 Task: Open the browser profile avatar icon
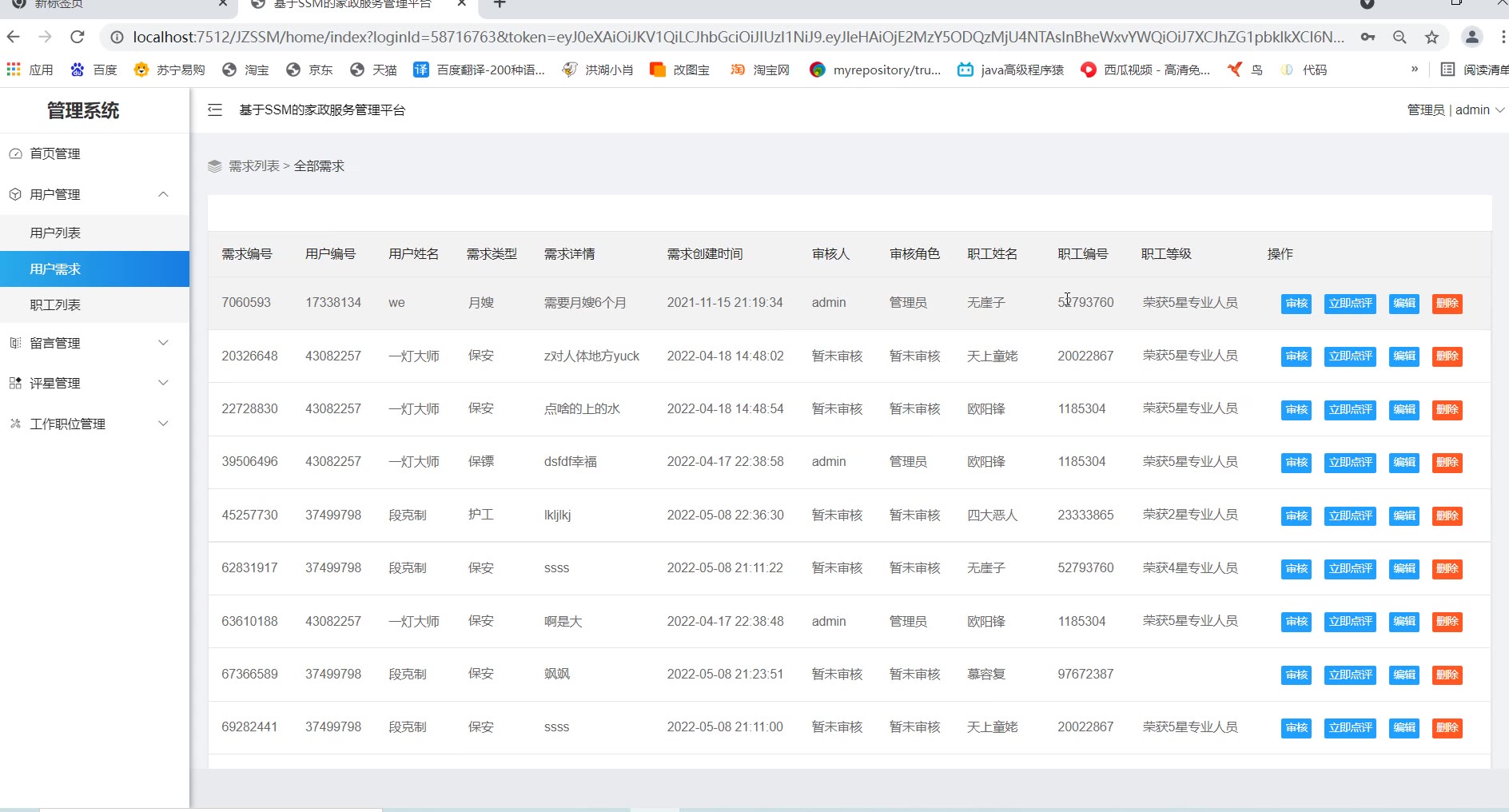tap(1471, 37)
